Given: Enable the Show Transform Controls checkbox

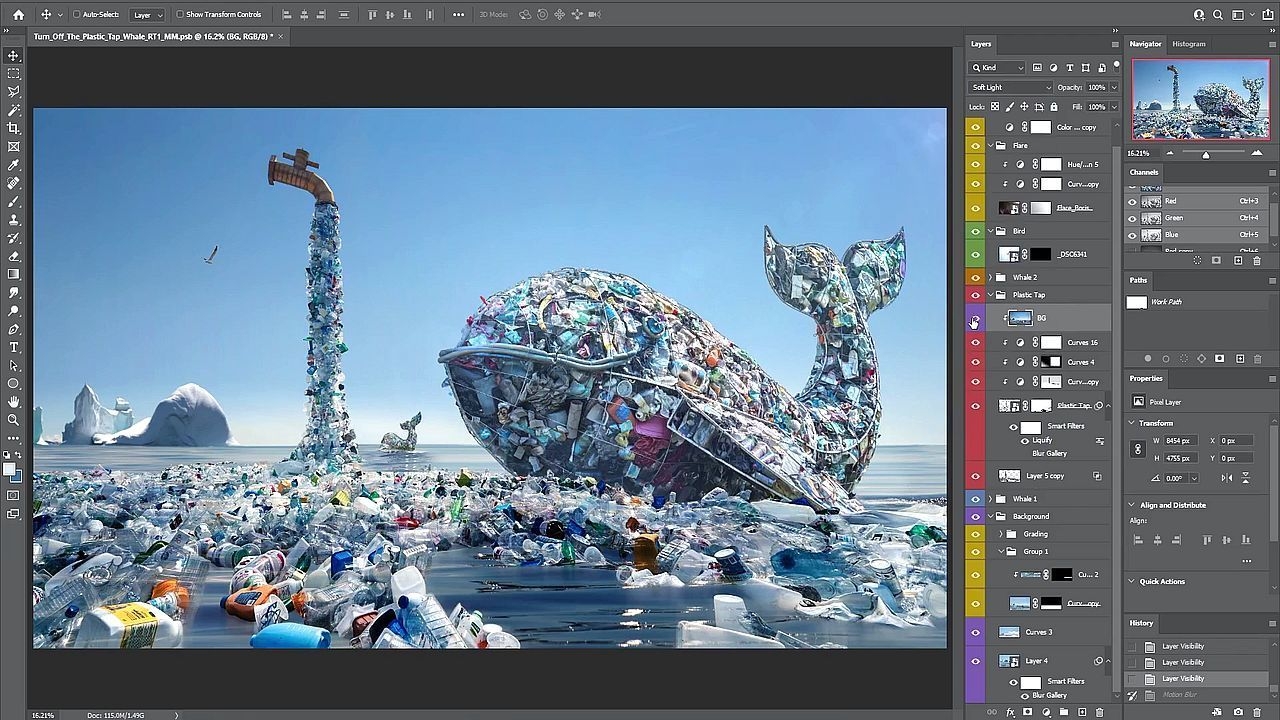Looking at the screenshot, I should click(x=180, y=14).
